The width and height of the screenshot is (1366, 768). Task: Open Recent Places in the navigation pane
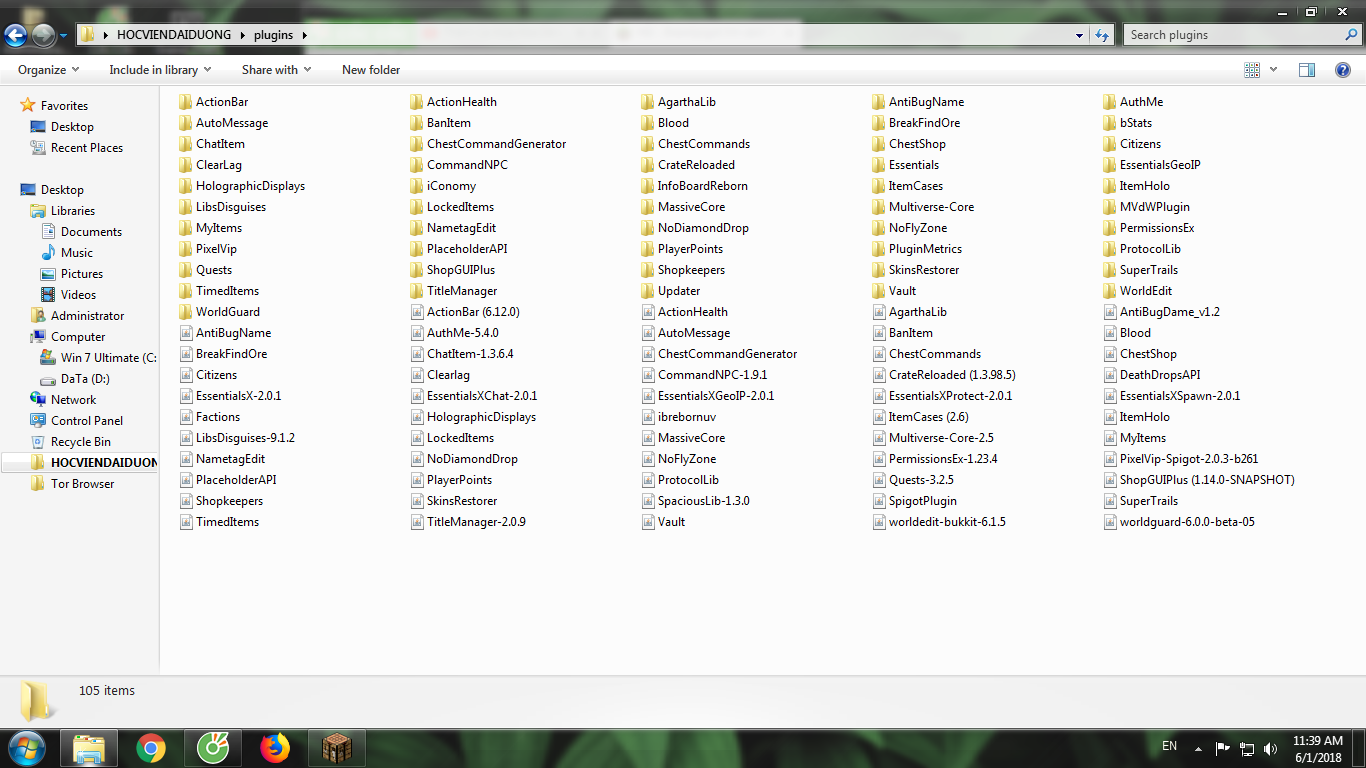coord(87,148)
